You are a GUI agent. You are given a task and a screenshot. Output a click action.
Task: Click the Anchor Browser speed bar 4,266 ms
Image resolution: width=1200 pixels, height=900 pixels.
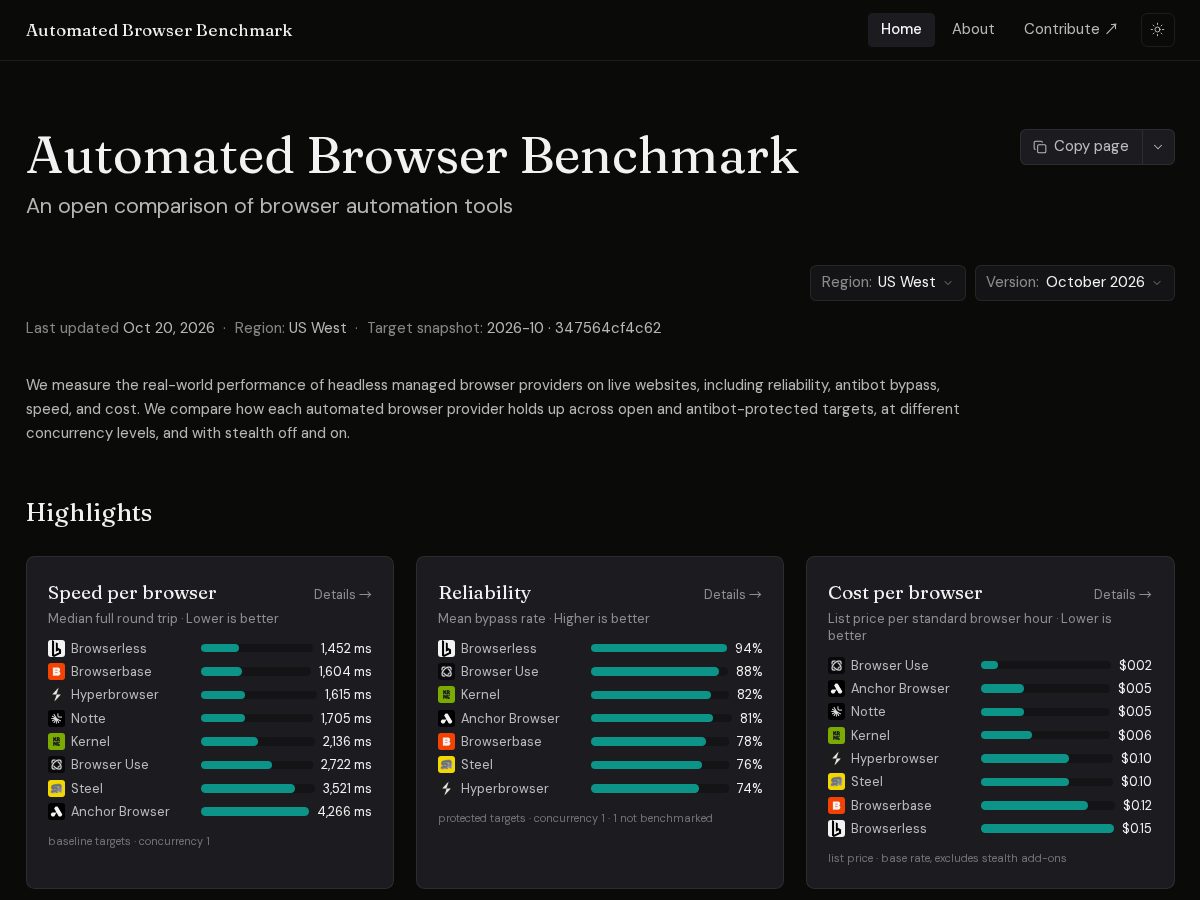(255, 812)
